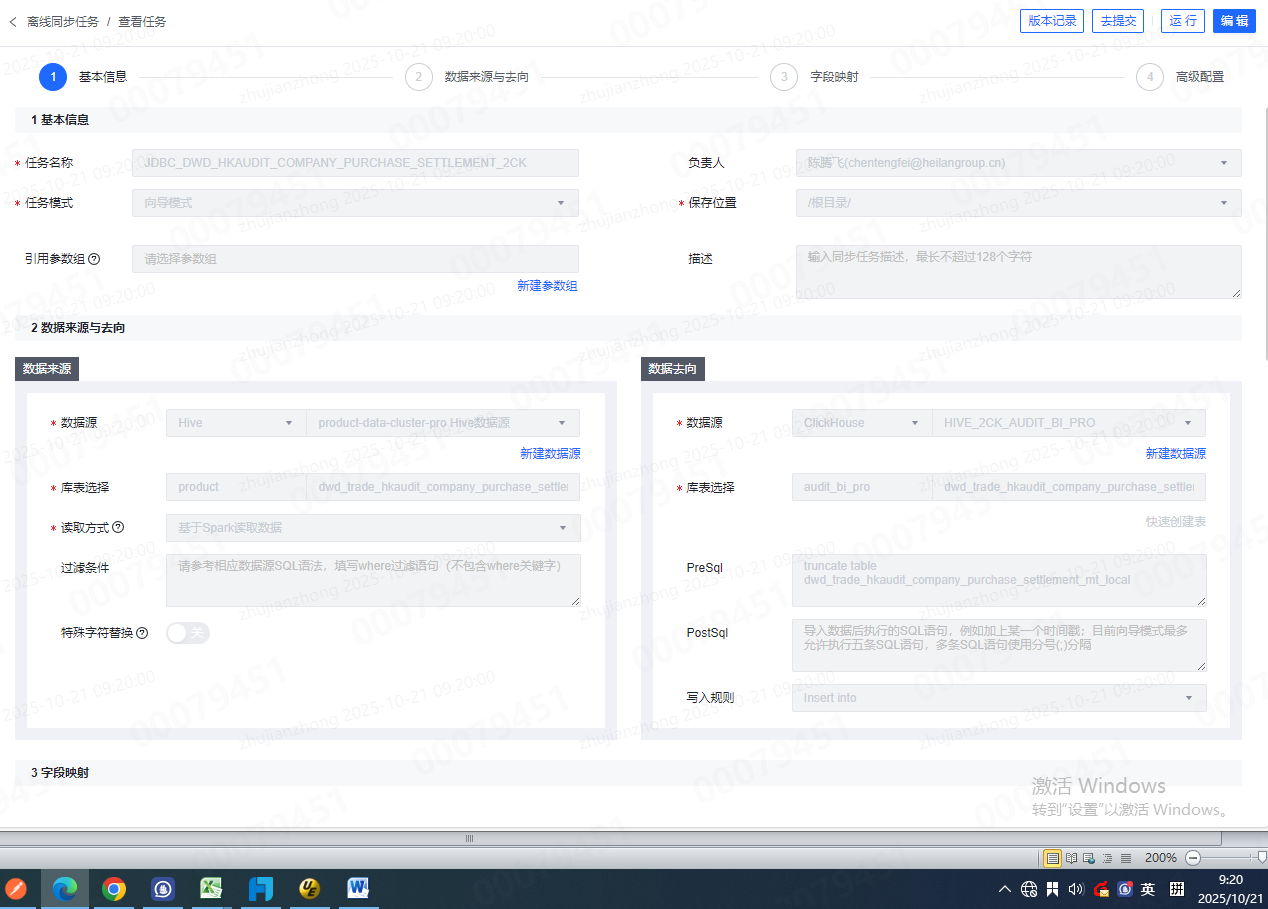Click the 版本记录 button
1268x909 pixels.
point(1051,21)
